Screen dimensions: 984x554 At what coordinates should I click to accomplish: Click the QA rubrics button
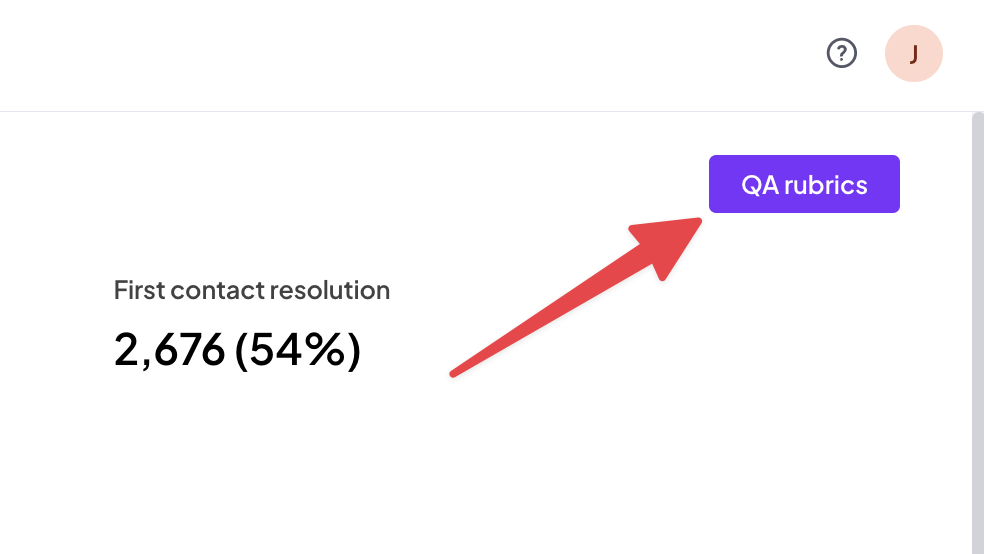tap(804, 184)
